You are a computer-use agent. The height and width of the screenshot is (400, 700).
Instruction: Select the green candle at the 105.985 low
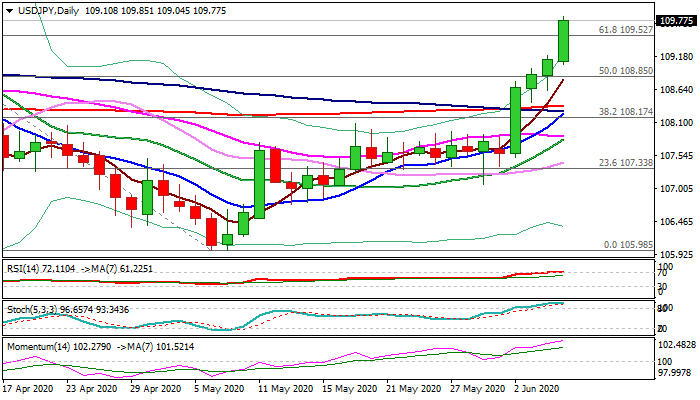pos(227,240)
